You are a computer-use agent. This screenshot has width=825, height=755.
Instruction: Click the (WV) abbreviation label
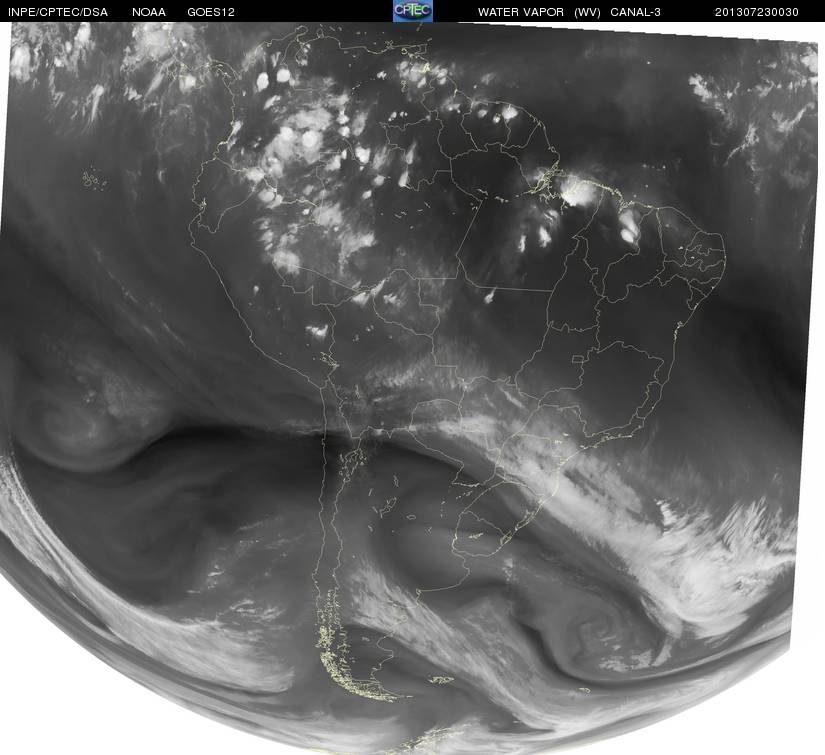[x=587, y=12]
